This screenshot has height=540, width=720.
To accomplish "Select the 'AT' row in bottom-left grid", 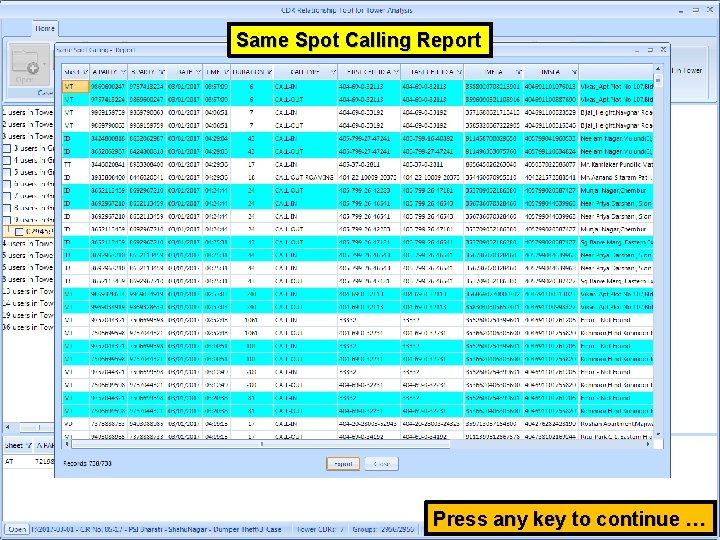I will pos(28,461).
